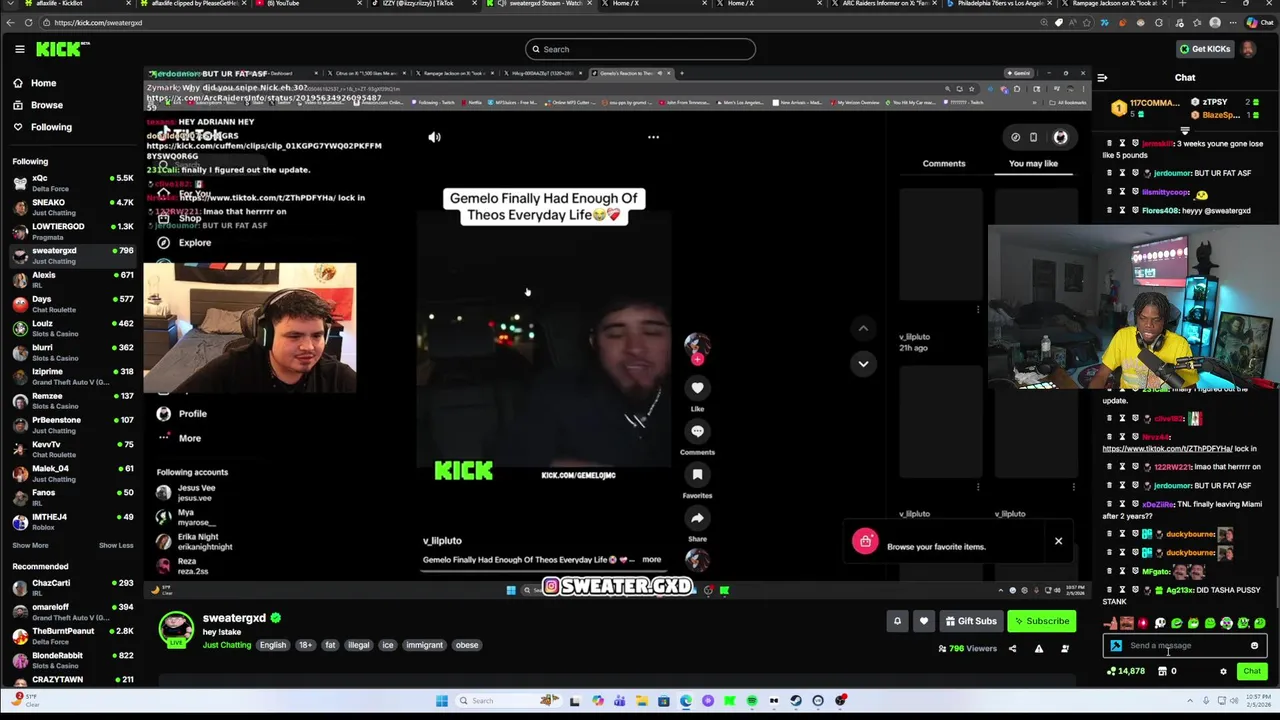Click the Windows Start button
The width and height of the screenshot is (1280, 720).
pyautogui.click(x=441, y=701)
